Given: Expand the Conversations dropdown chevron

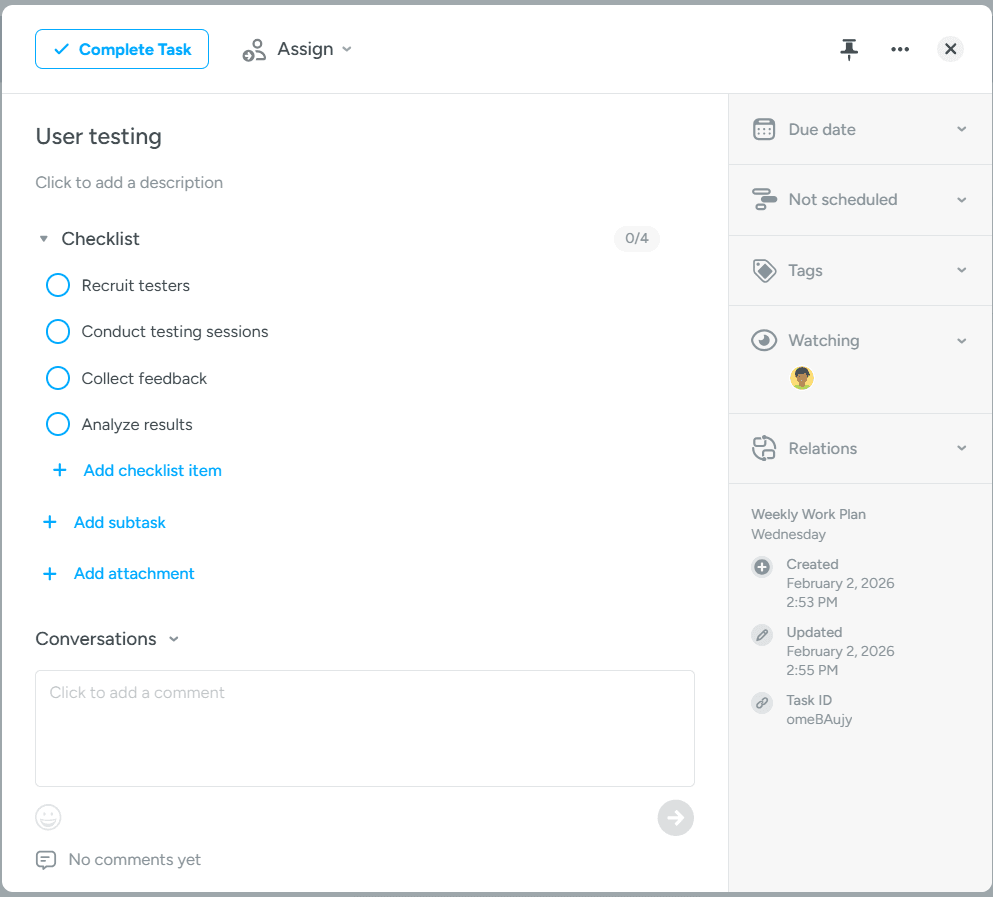Looking at the screenshot, I should point(174,639).
